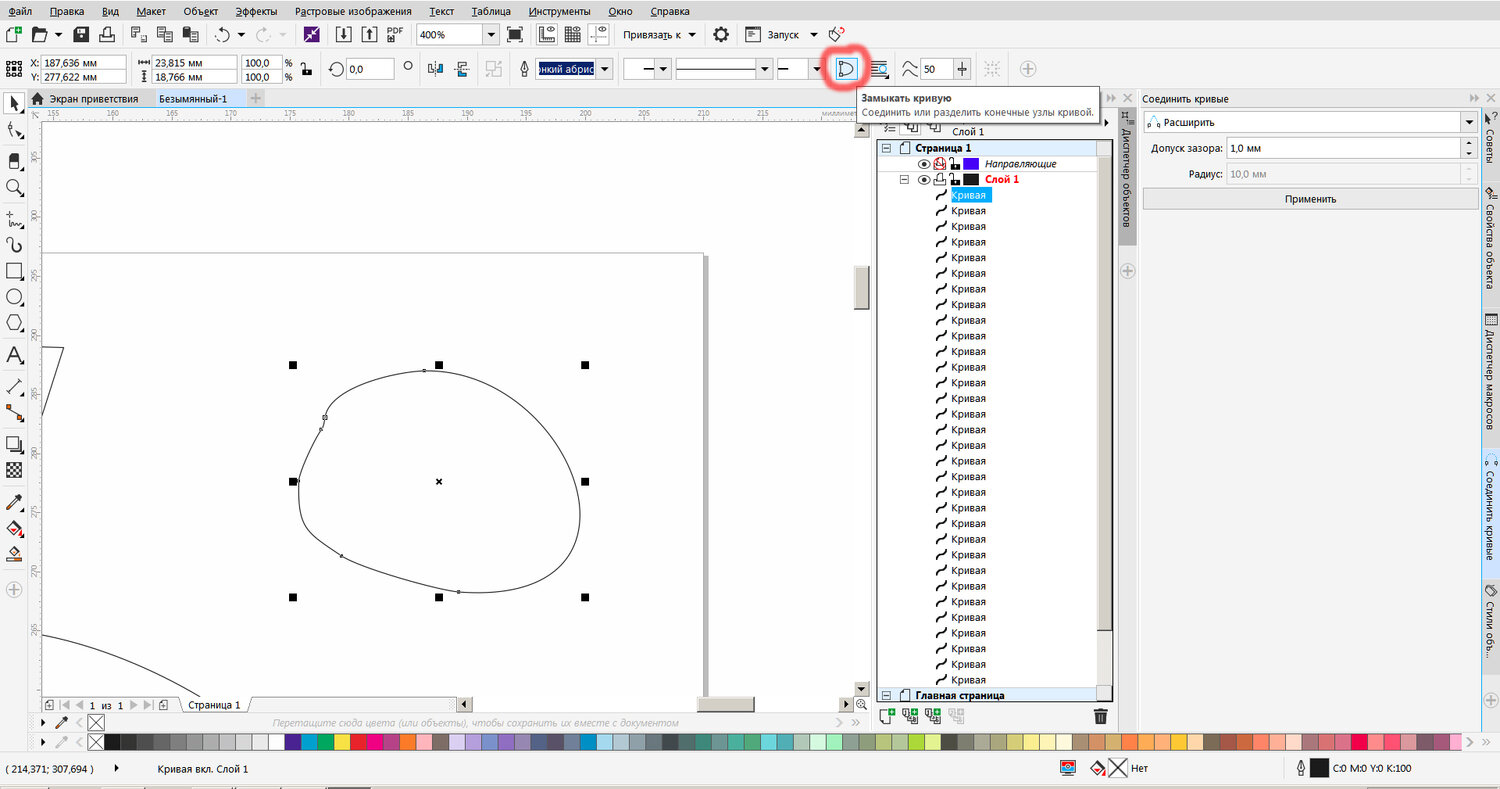Image resolution: width=1500 pixels, height=789 pixels.
Task: Select the Shape edit tool
Action: 14,131
